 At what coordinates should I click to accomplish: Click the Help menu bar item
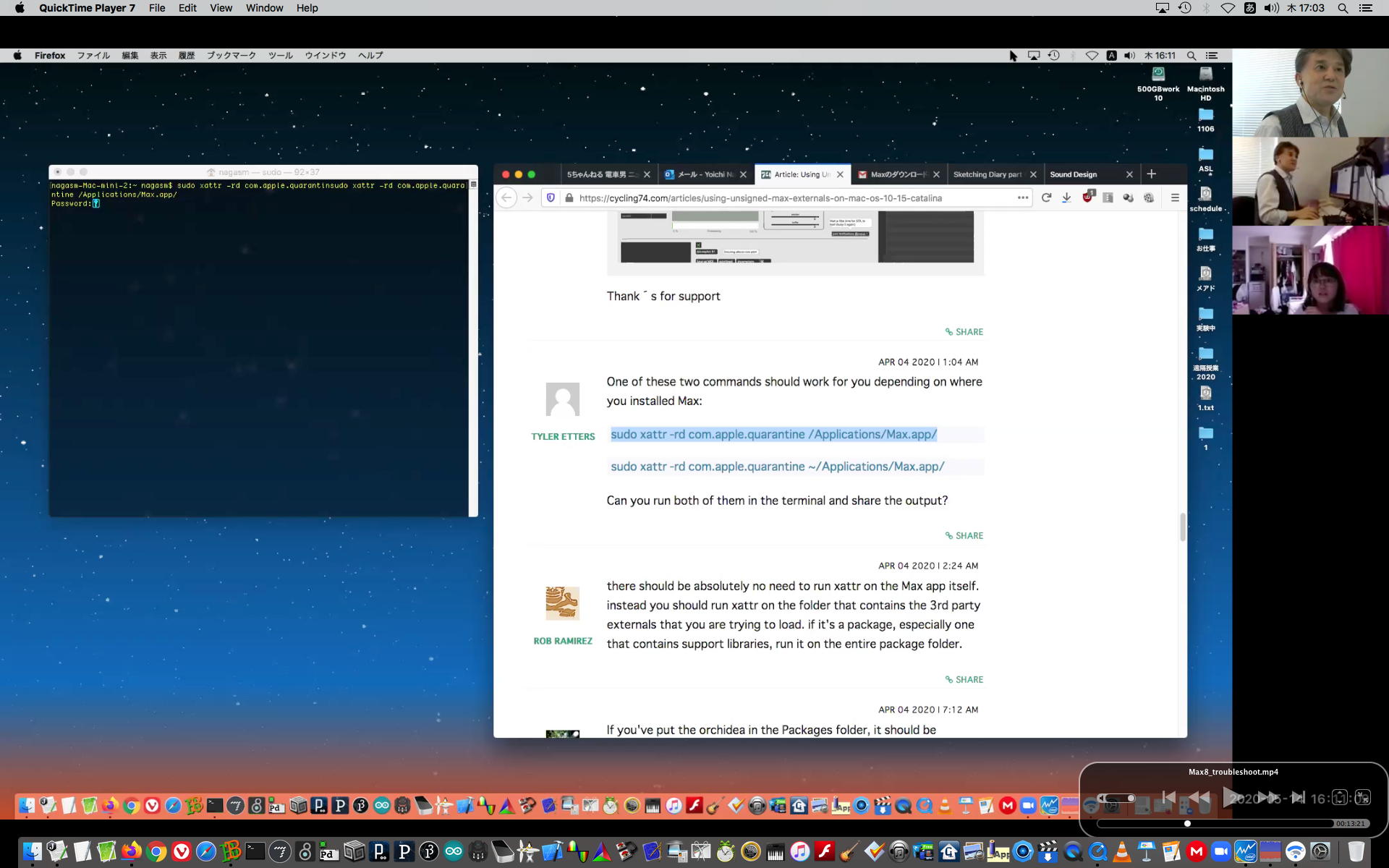pyautogui.click(x=307, y=8)
